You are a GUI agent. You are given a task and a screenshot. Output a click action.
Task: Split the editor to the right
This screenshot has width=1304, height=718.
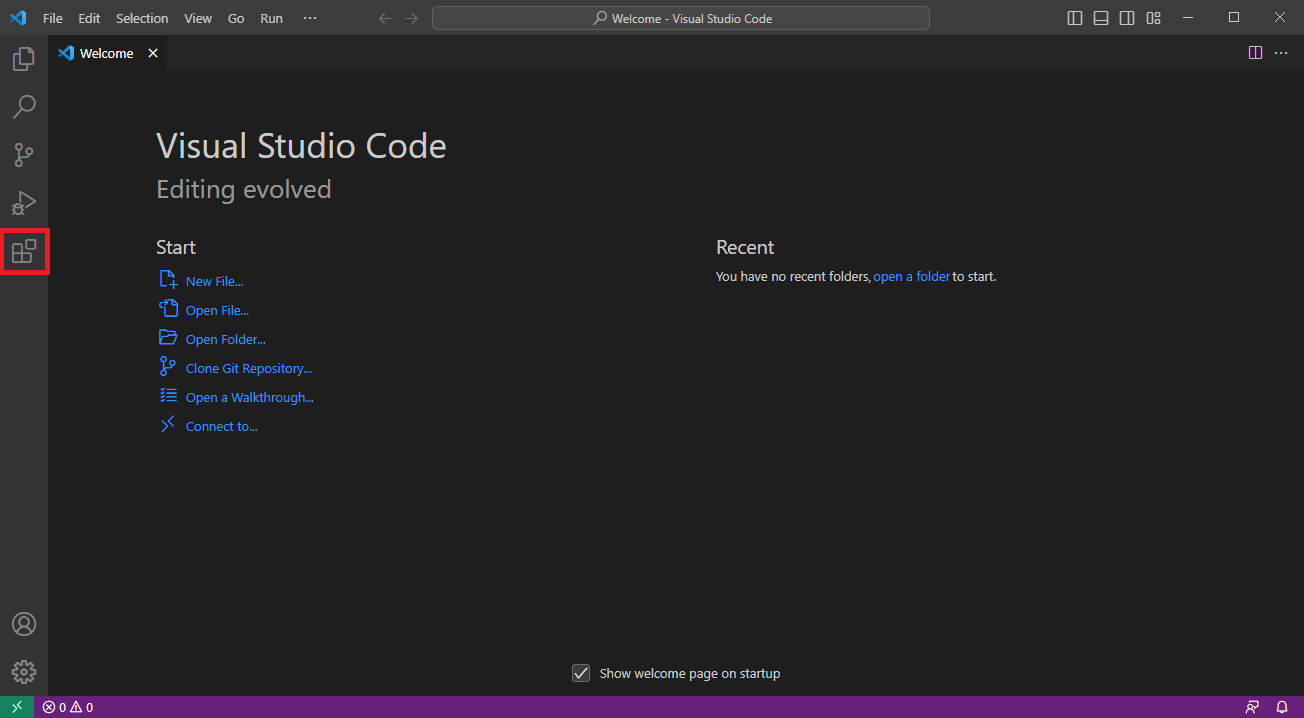pyautogui.click(x=1255, y=53)
